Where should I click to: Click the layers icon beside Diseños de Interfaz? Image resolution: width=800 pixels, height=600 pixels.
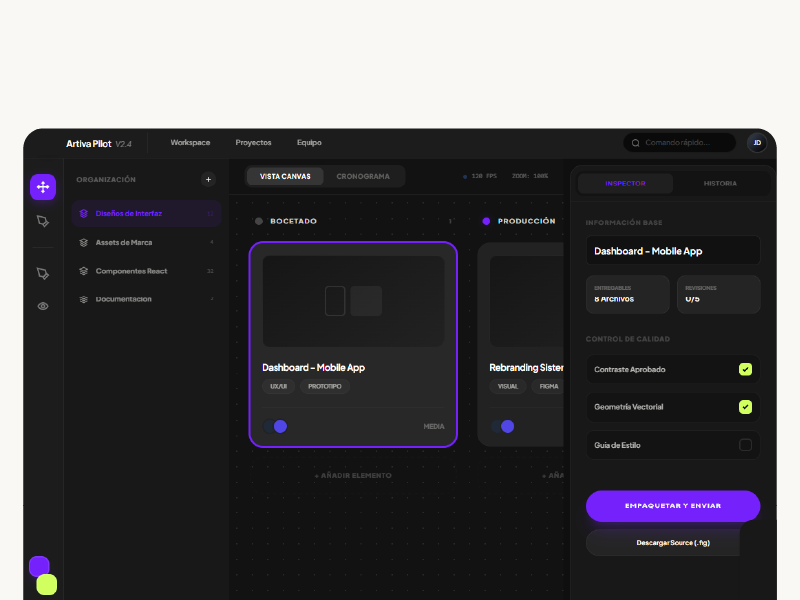[x=83, y=213]
